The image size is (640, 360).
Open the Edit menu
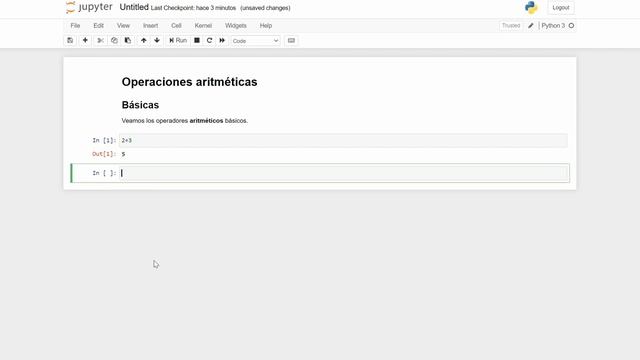98,25
